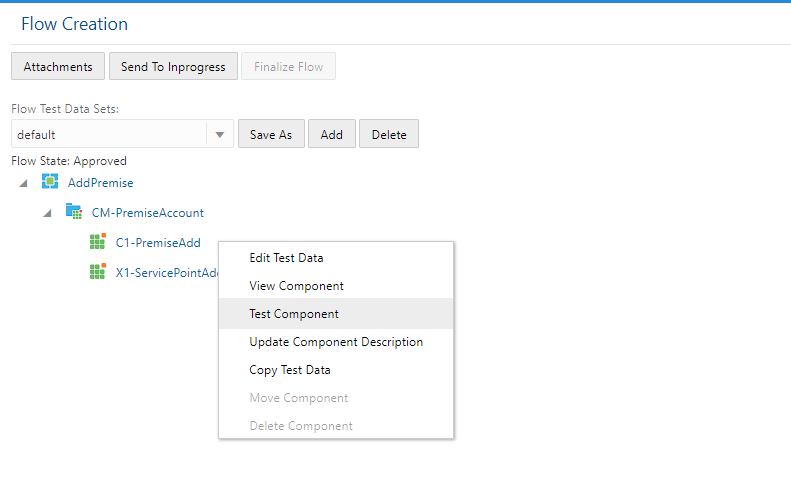Open the Attachments button

coord(58,67)
